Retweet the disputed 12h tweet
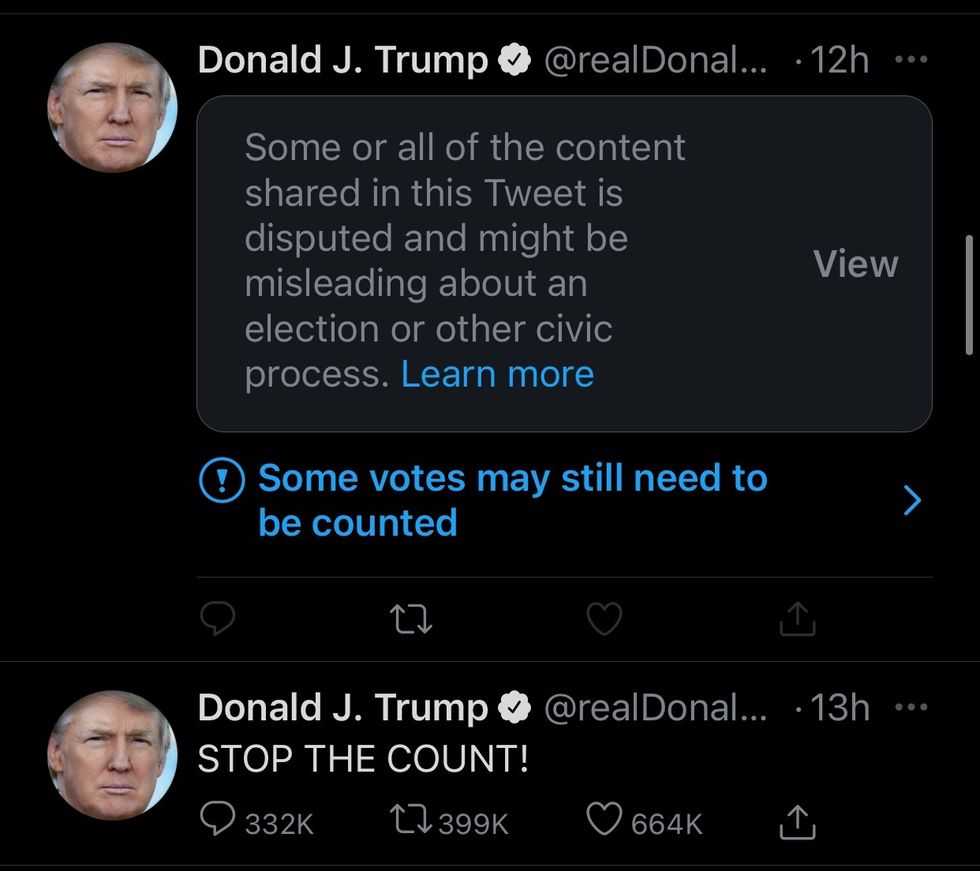 pos(412,621)
